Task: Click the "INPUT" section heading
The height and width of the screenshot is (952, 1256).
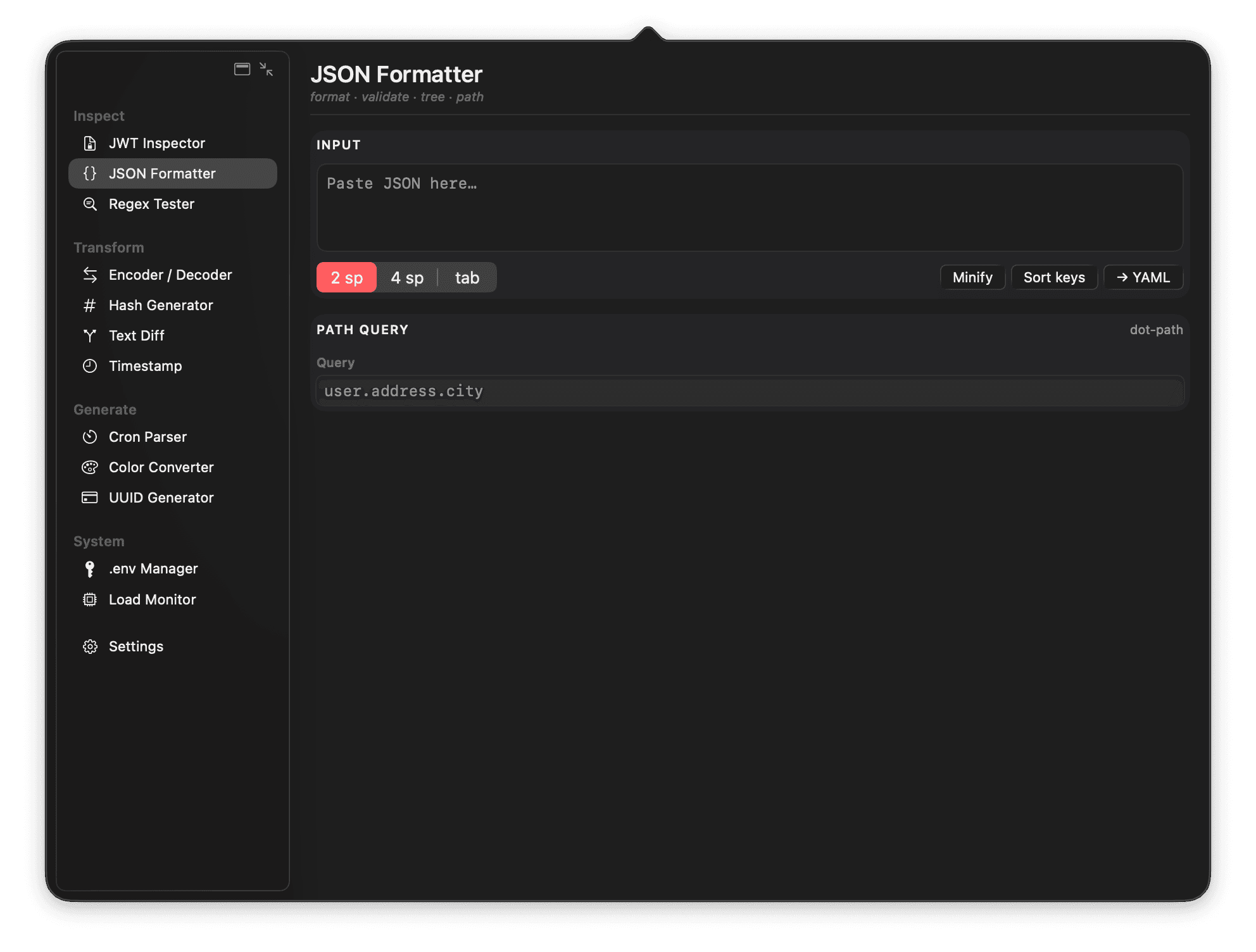Action: coord(339,145)
